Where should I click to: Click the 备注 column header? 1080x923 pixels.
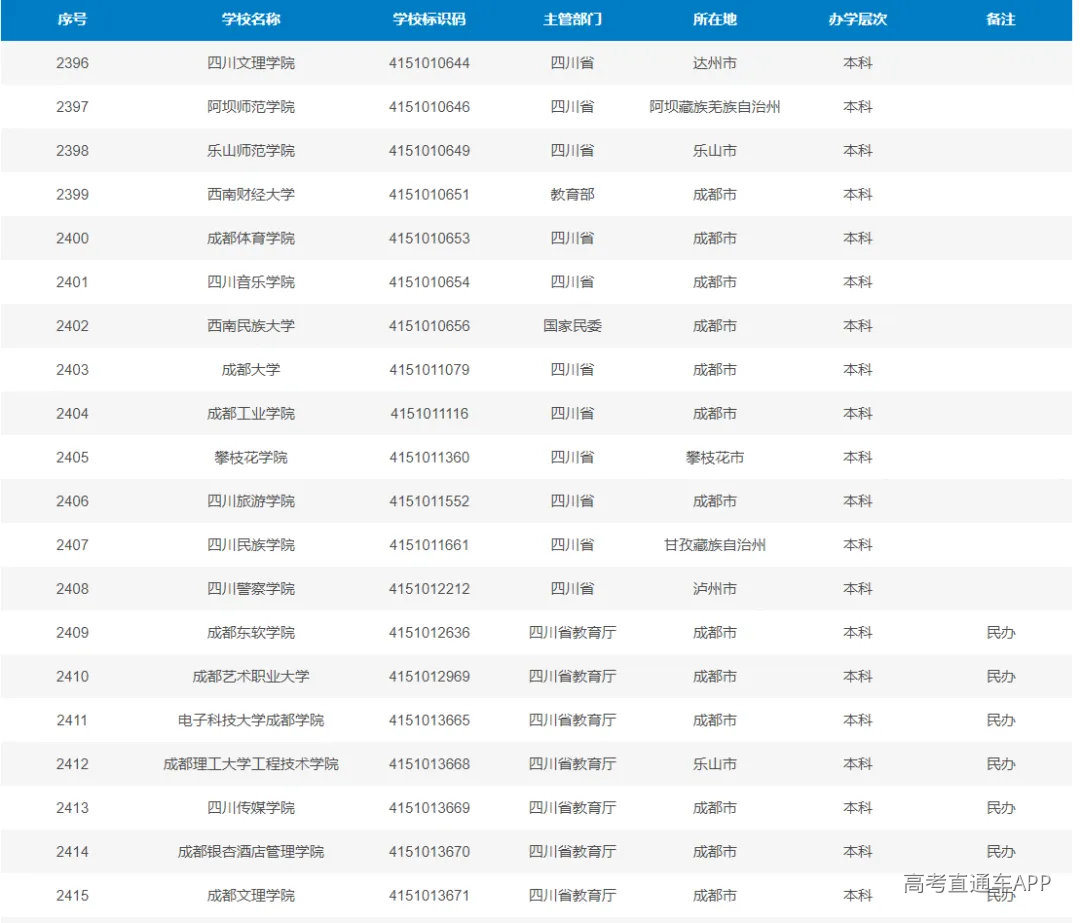(1001, 19)
